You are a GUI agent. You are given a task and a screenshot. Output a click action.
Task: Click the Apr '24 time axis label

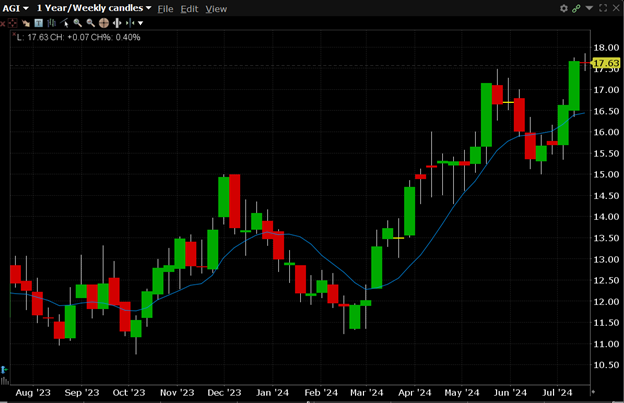415,393
